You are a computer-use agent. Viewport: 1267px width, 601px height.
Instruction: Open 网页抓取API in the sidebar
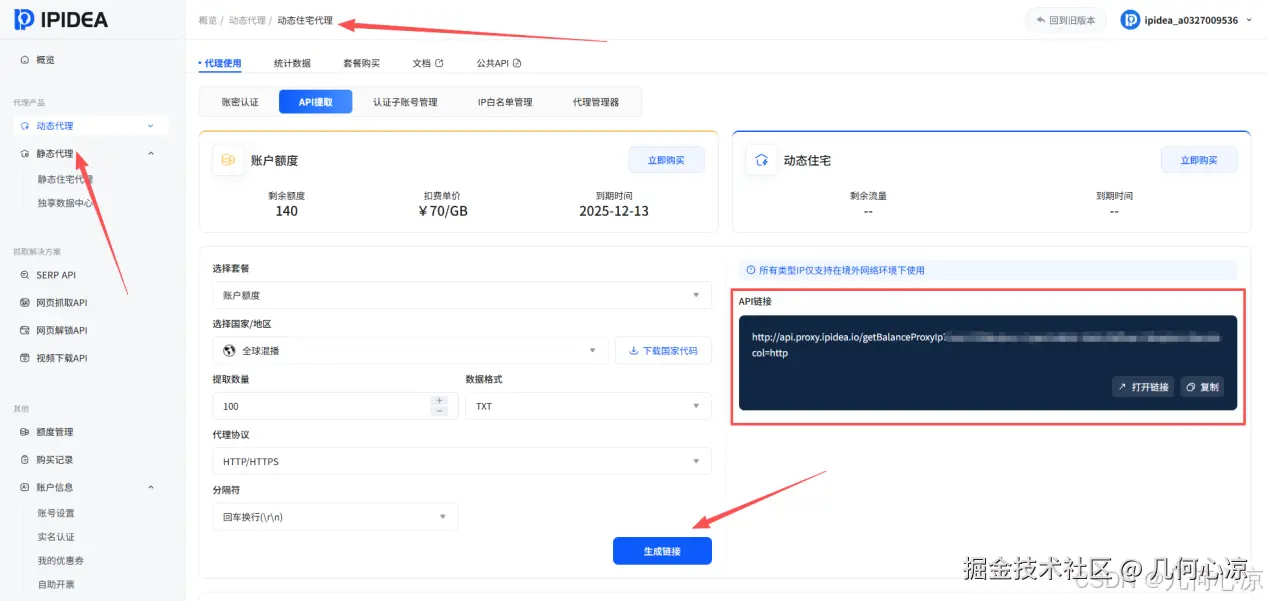pyautogui.click(x=62, y=303)
